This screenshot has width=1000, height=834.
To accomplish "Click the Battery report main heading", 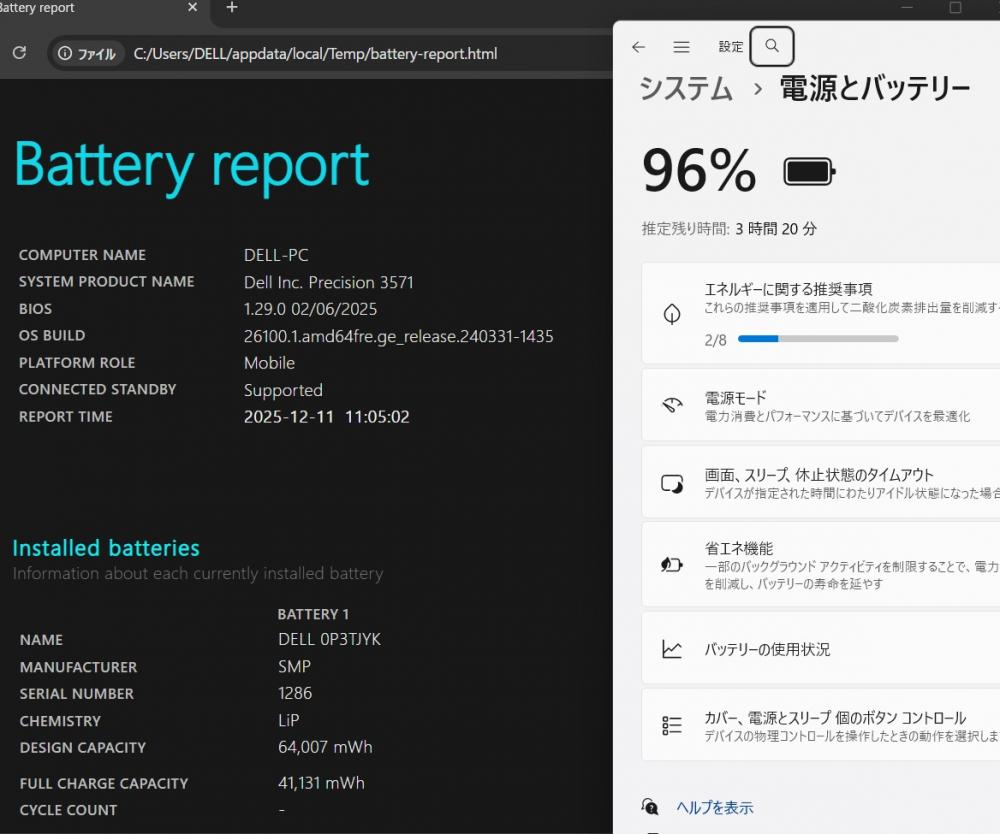I will click(x=192, y=166).
